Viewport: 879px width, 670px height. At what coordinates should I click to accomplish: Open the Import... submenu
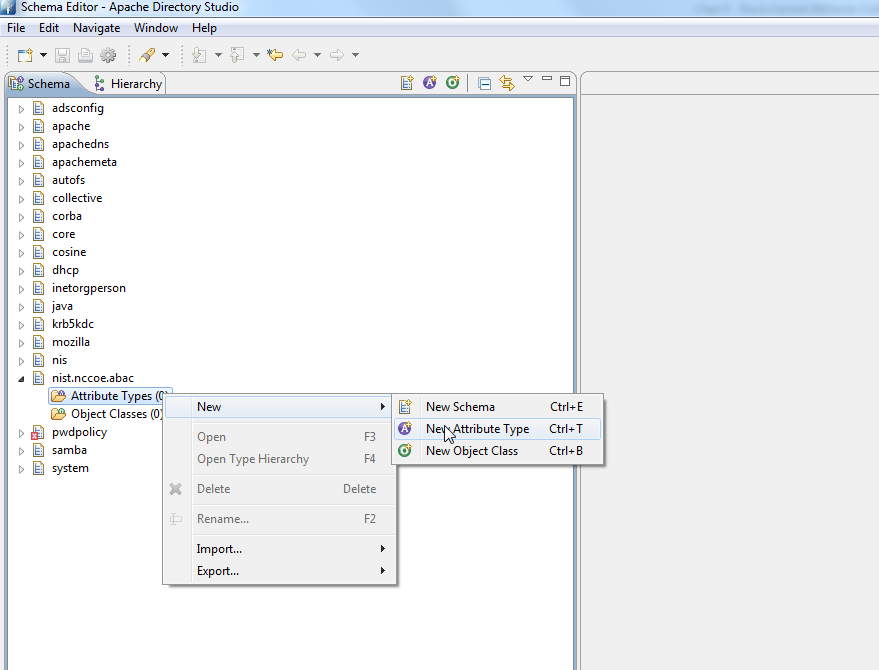[x=280, y=549]
